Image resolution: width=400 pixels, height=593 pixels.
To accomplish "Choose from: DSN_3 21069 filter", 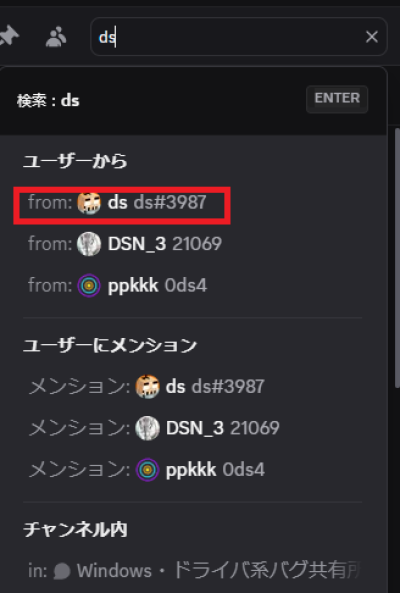I will click(x=192, y=244).
